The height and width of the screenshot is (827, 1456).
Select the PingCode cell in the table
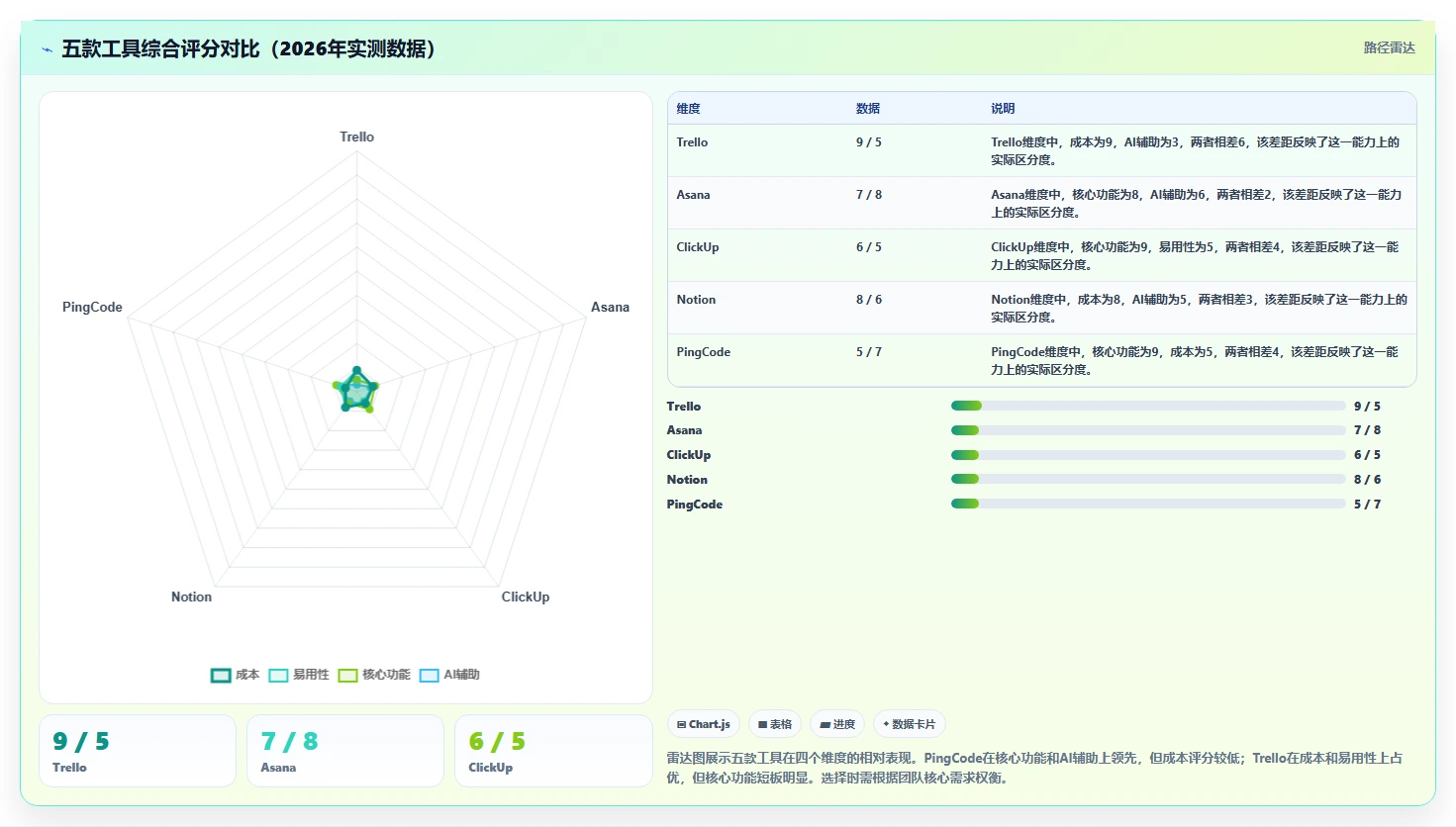tap(703, 352)
